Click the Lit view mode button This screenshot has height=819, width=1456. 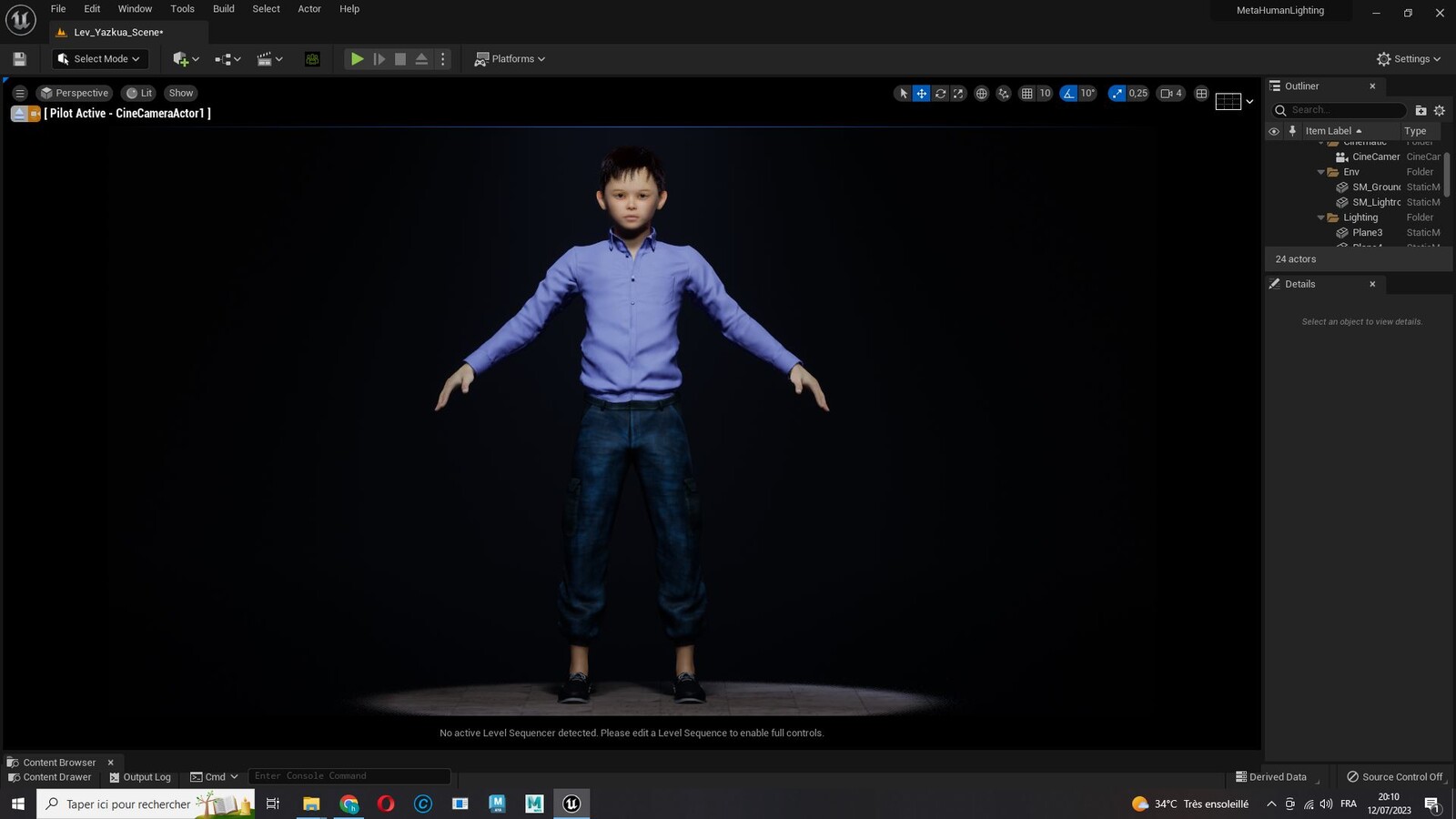(x=139, y=93)
